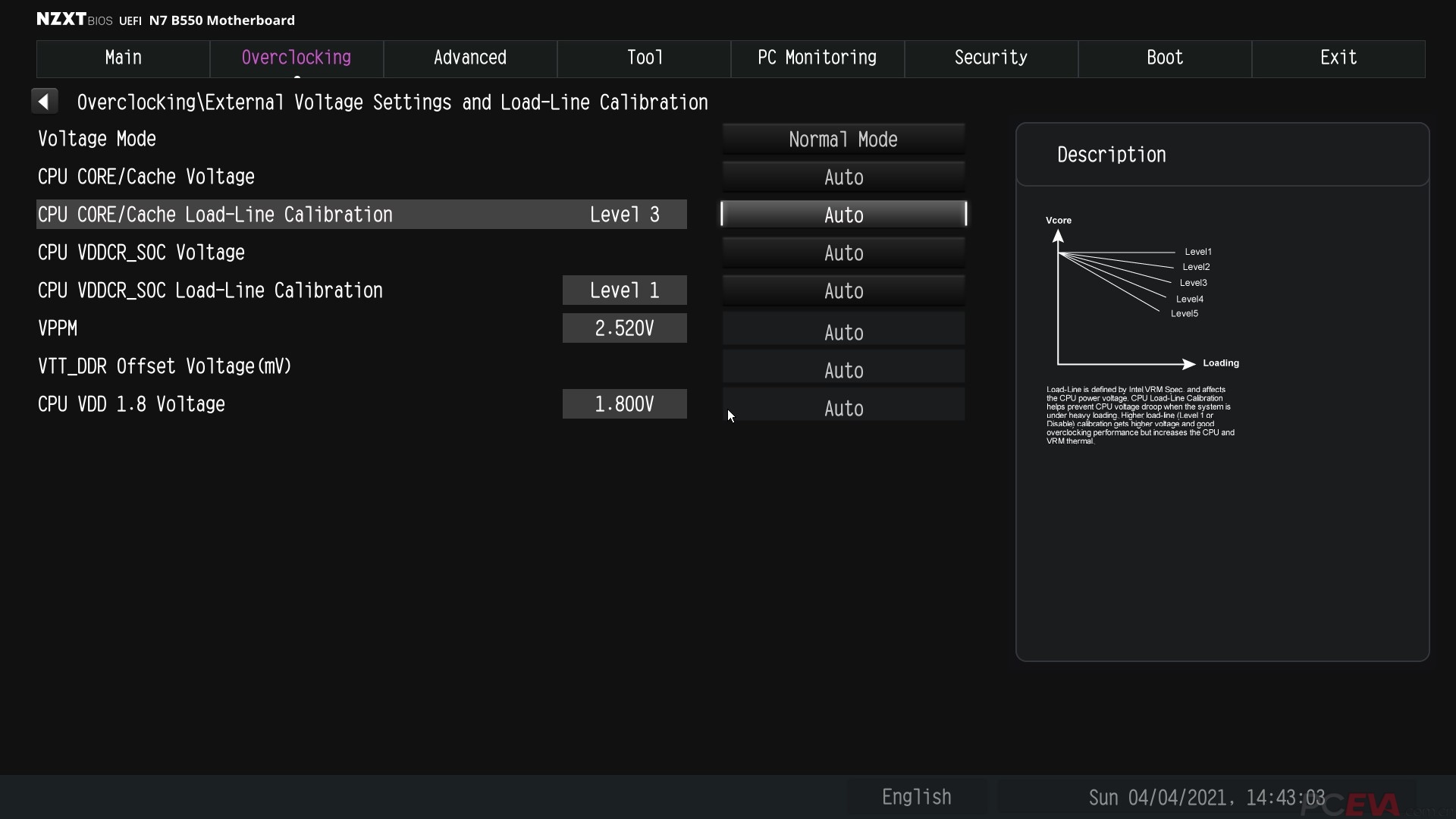This screenshot has width=1456, height=819.
Task: Select the Exit tab
Action: pyautogui.click(x=1338, y=58)
